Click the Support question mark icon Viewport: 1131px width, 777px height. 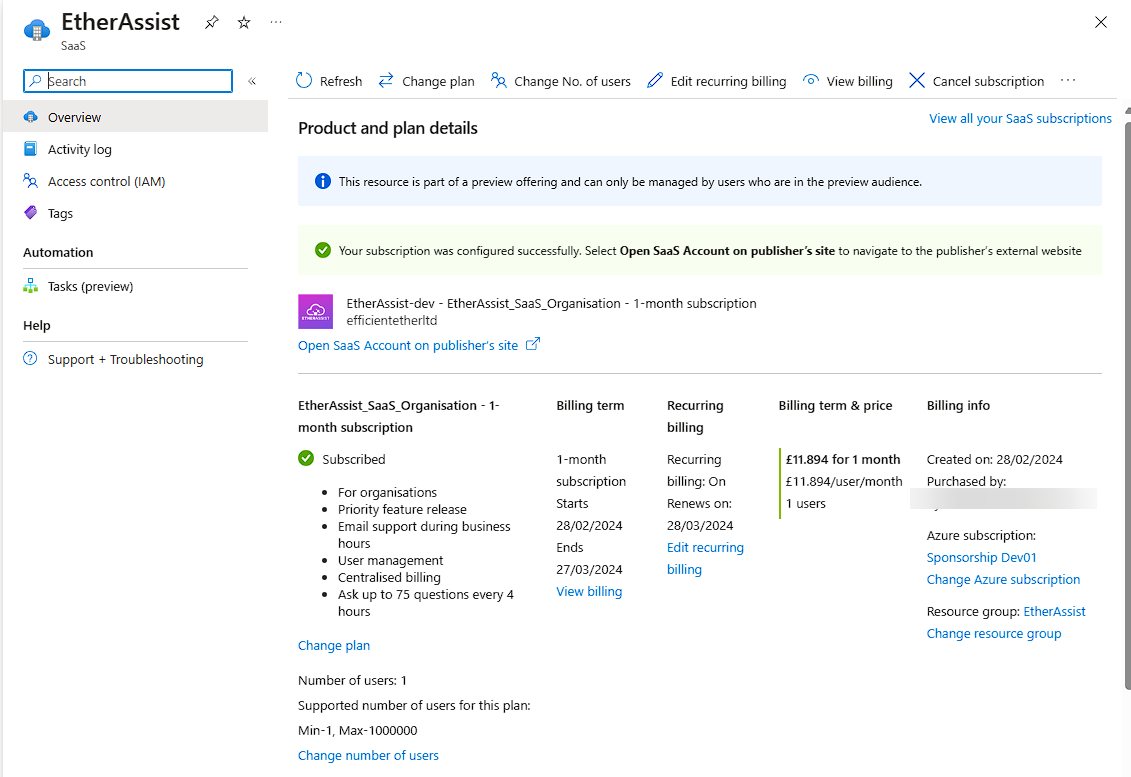coord(30,359)
